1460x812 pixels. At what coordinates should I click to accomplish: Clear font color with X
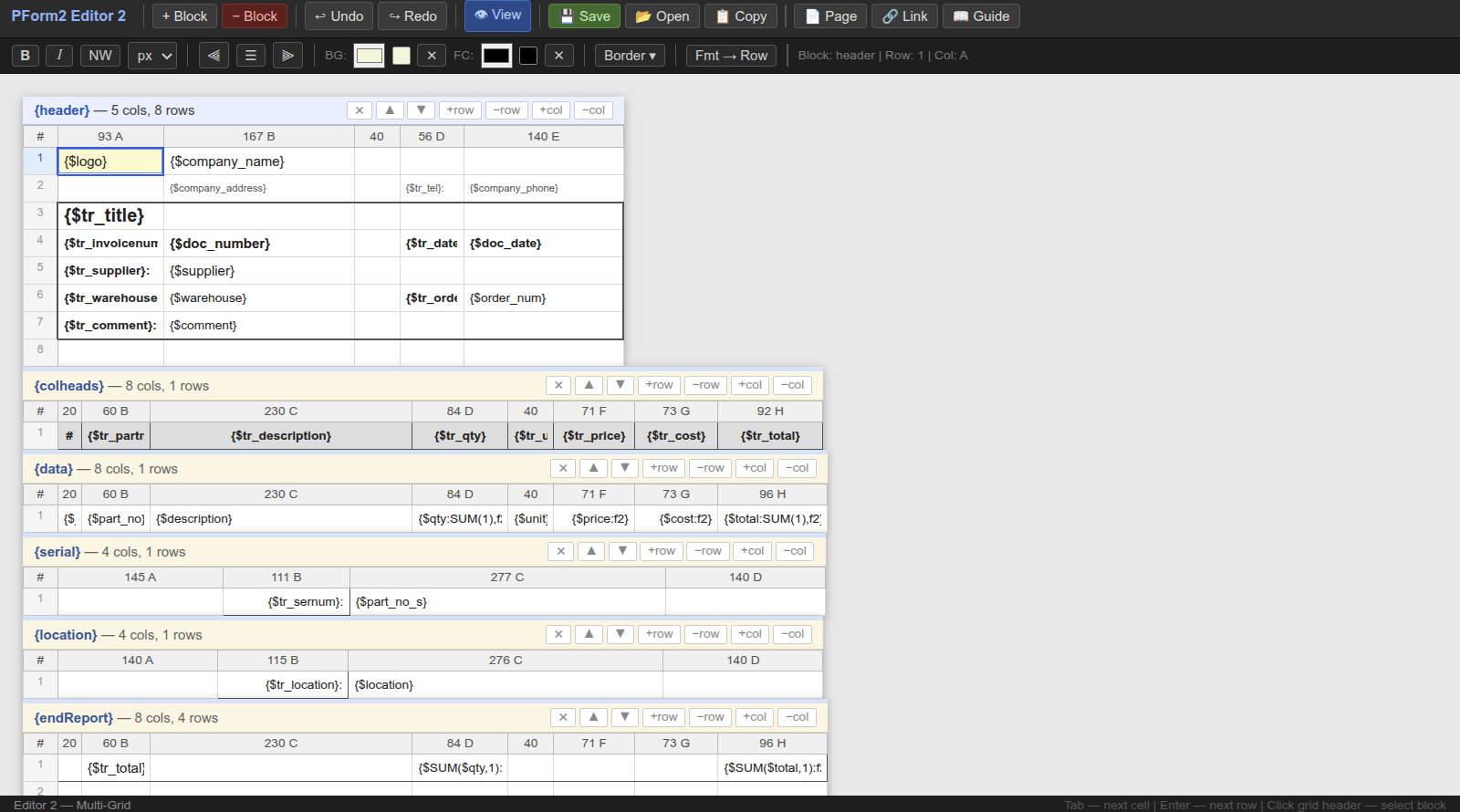point(558,56)
